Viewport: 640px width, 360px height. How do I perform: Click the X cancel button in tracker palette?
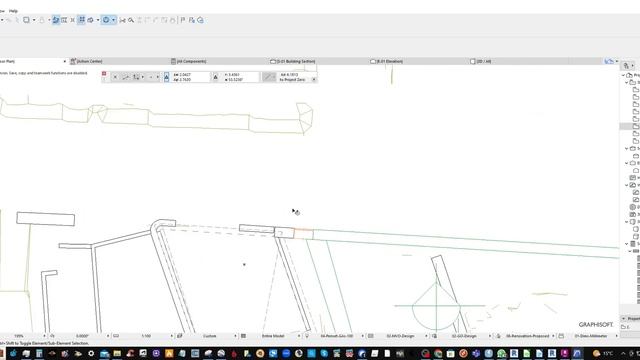pos(115,77)
